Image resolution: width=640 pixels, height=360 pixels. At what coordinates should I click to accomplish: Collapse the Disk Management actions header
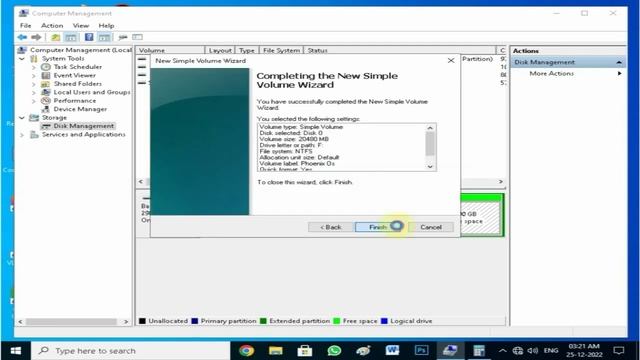point(619,62)
